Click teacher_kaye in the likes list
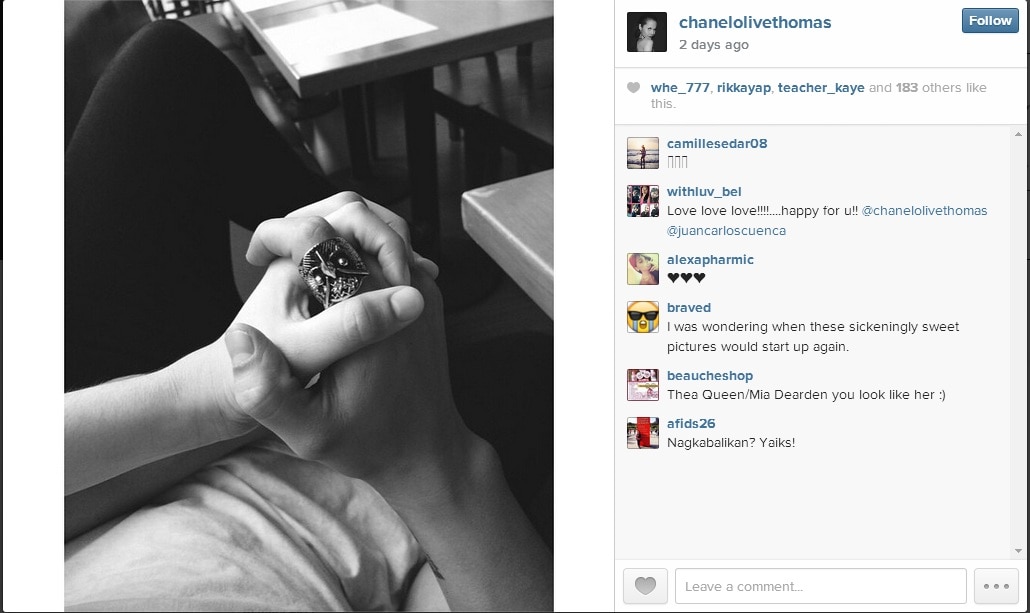 point(820,87)
